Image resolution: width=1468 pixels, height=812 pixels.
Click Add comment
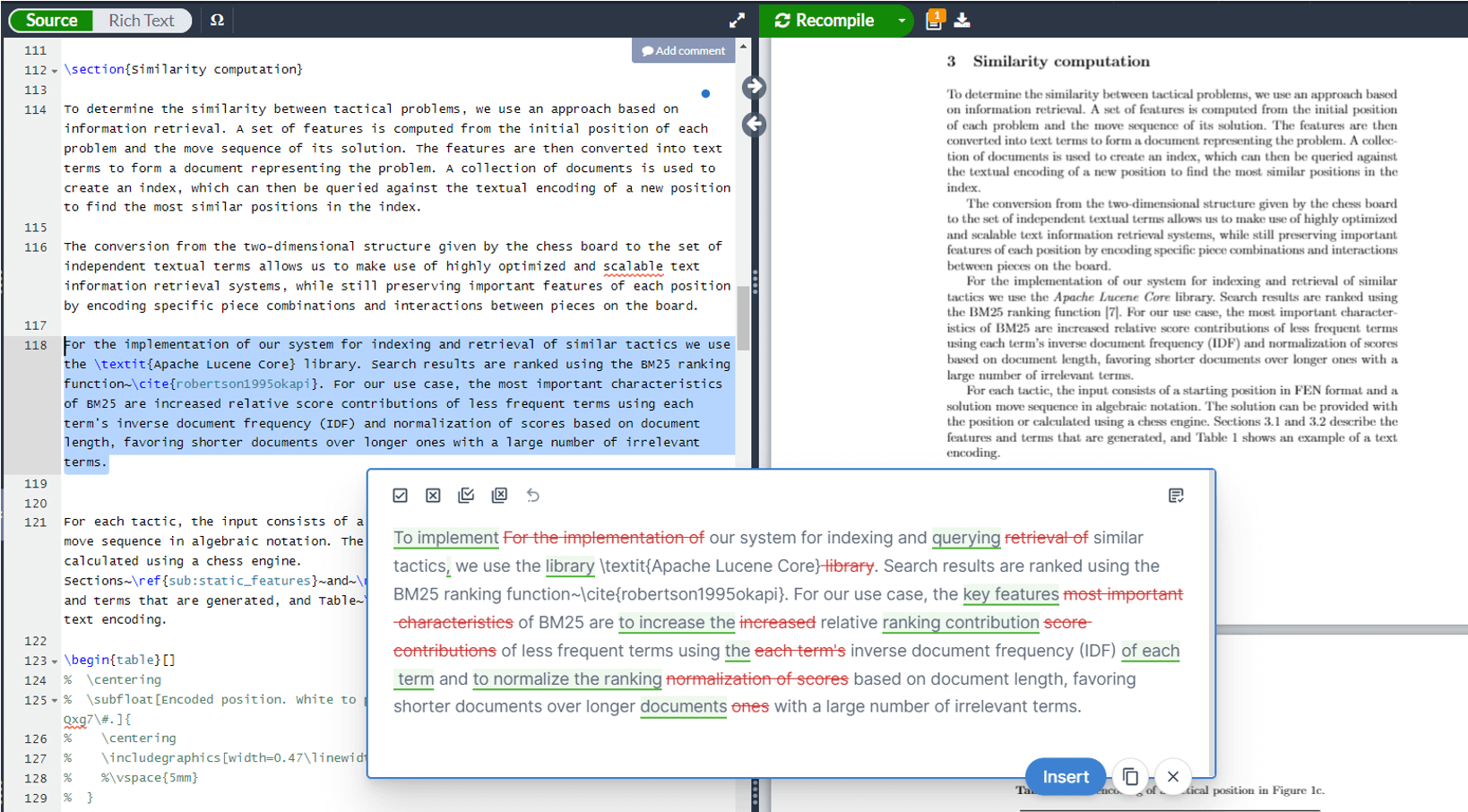[x=684, y=51]
